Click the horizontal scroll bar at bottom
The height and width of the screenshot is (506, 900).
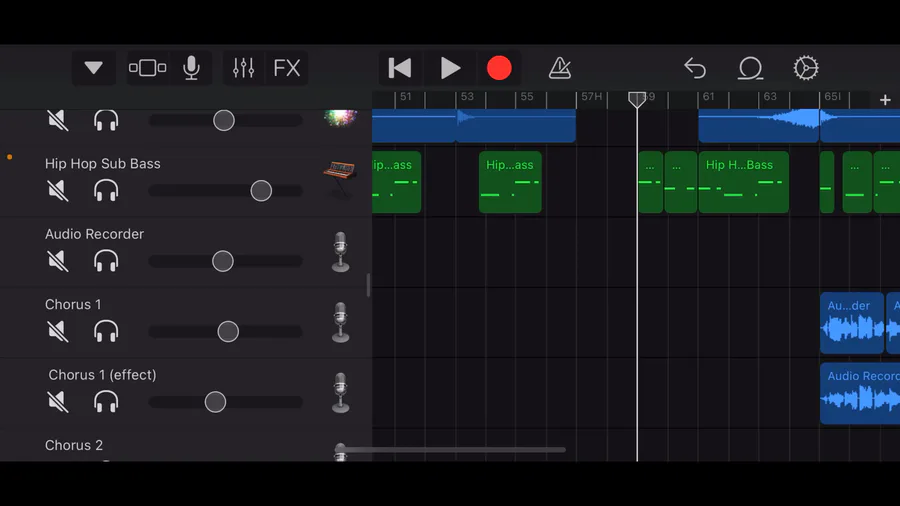click(x=453, y=450)
